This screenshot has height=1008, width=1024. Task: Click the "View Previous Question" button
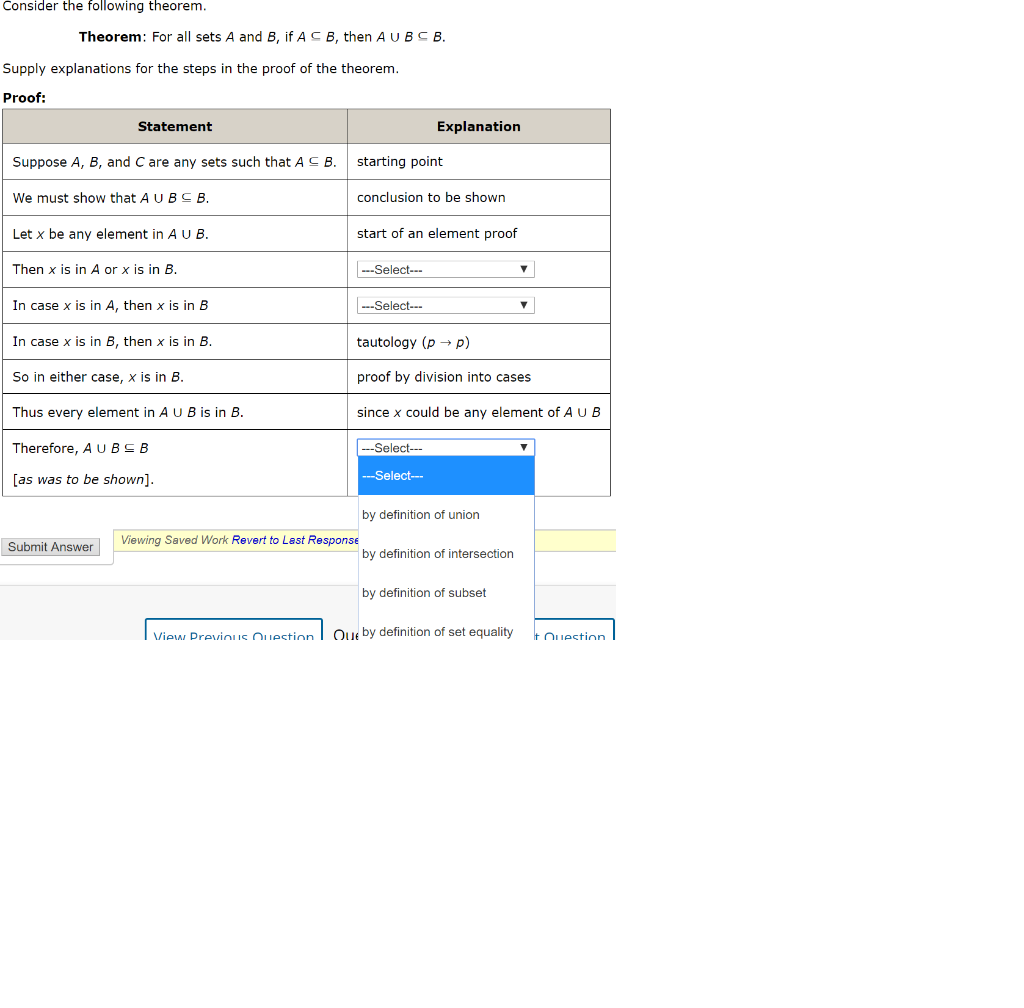[x=233, y=634]
